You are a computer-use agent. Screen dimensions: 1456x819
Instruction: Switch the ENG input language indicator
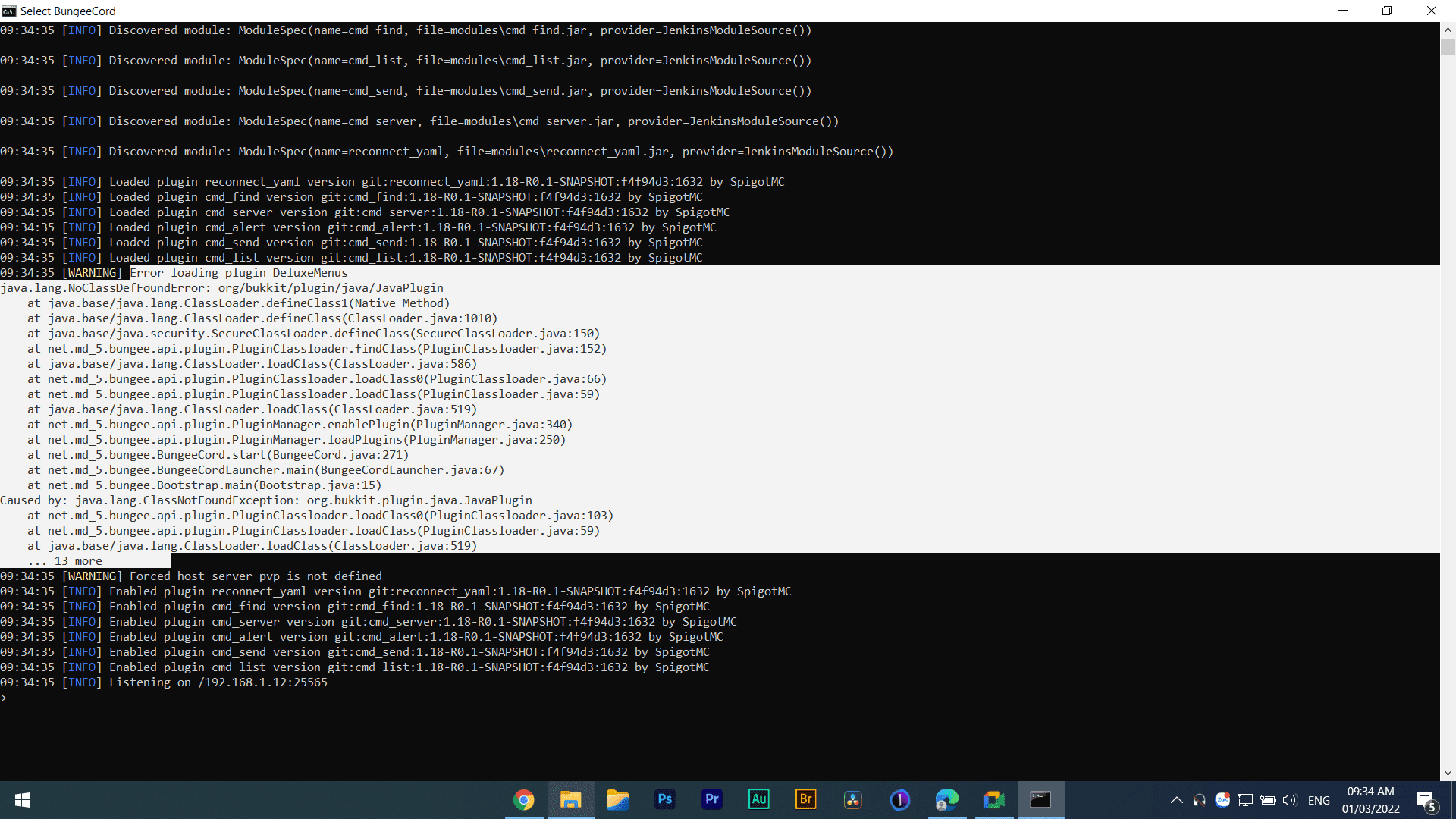pos(1319,800)
